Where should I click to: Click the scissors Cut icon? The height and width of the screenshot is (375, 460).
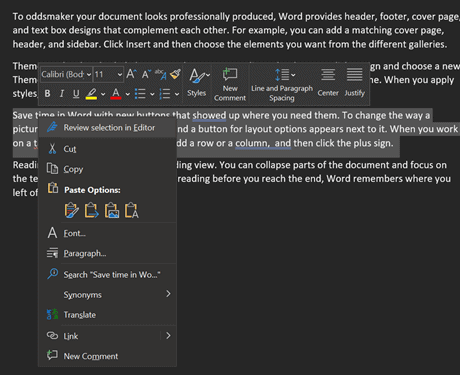coord(52,149)
